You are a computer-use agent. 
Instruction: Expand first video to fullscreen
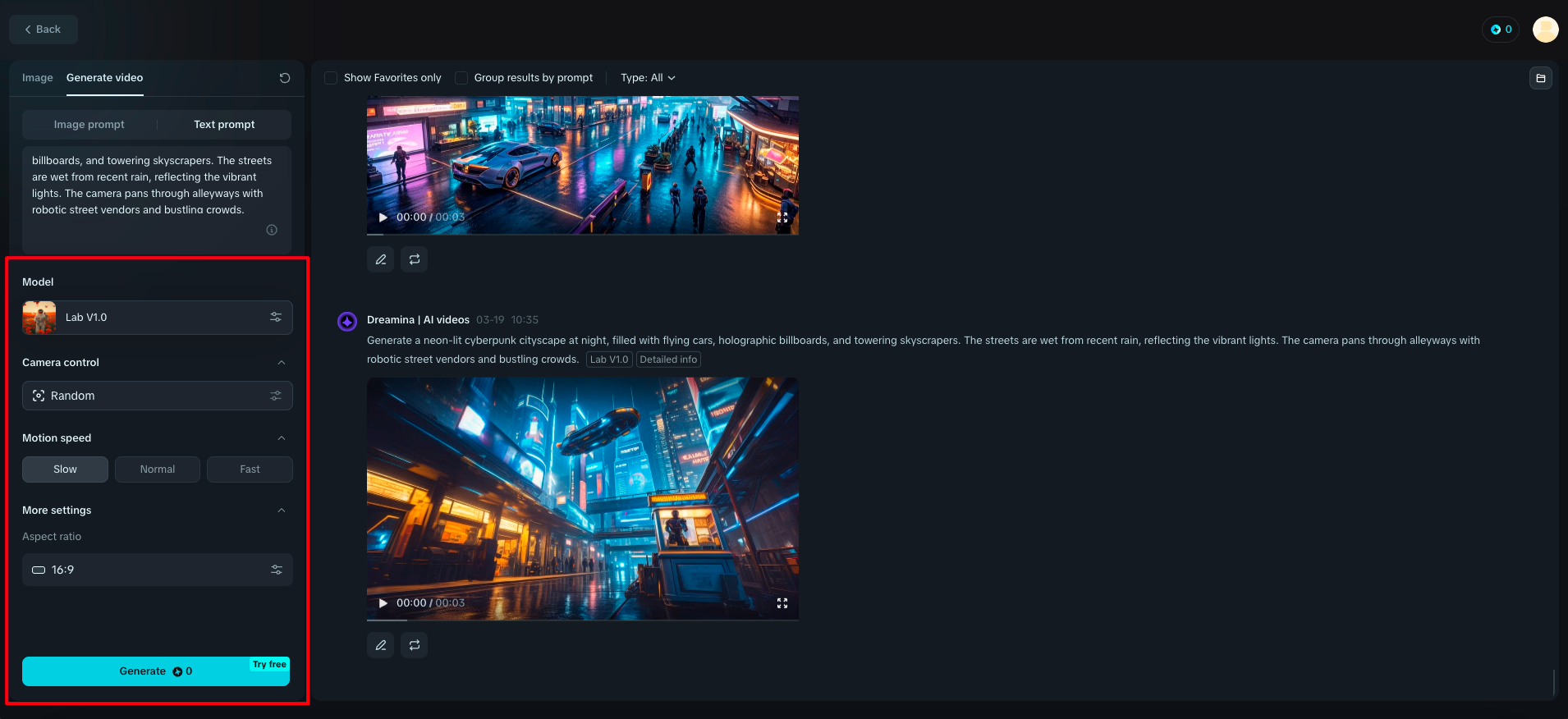782,218
